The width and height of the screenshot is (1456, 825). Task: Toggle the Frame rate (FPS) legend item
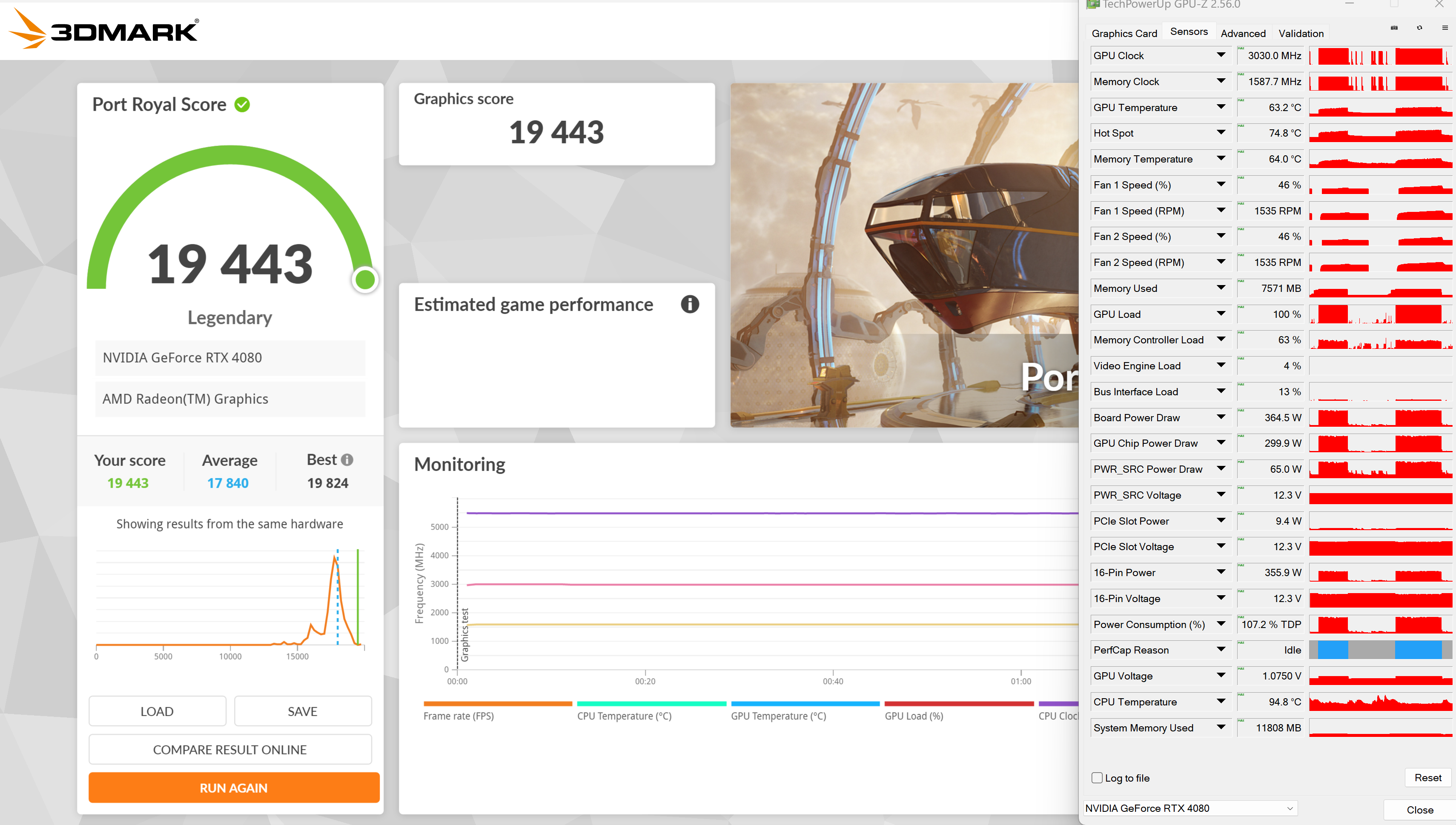(x=458, y=716)
